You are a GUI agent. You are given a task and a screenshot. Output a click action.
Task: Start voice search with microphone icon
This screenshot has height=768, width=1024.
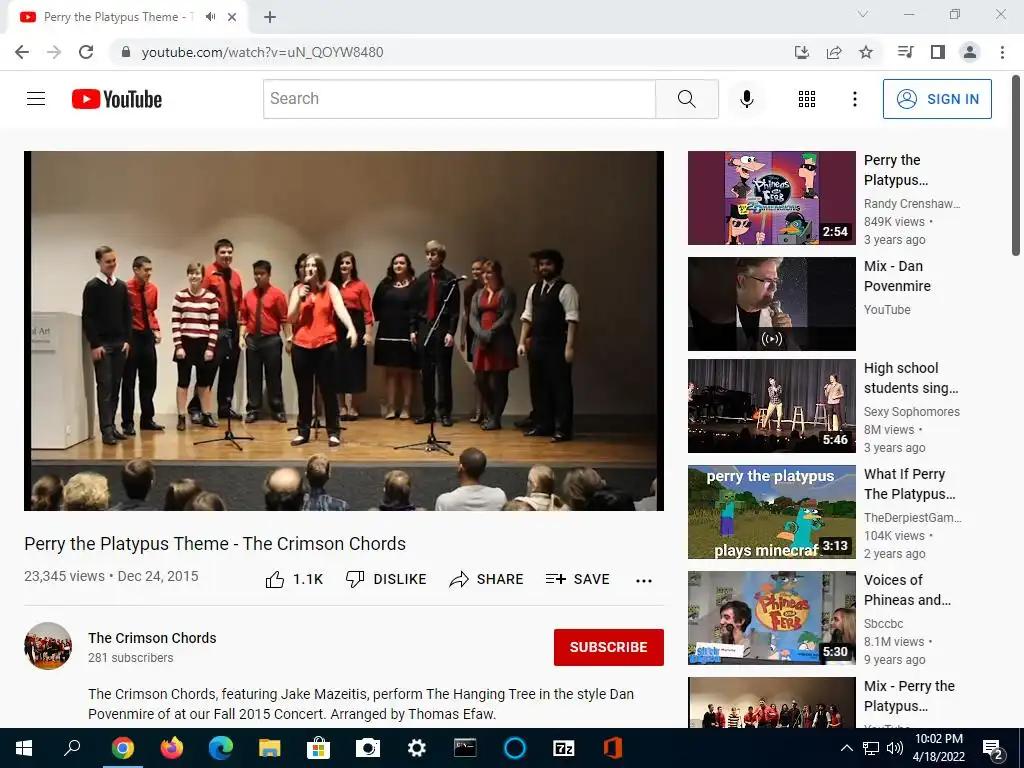[746, 99]
